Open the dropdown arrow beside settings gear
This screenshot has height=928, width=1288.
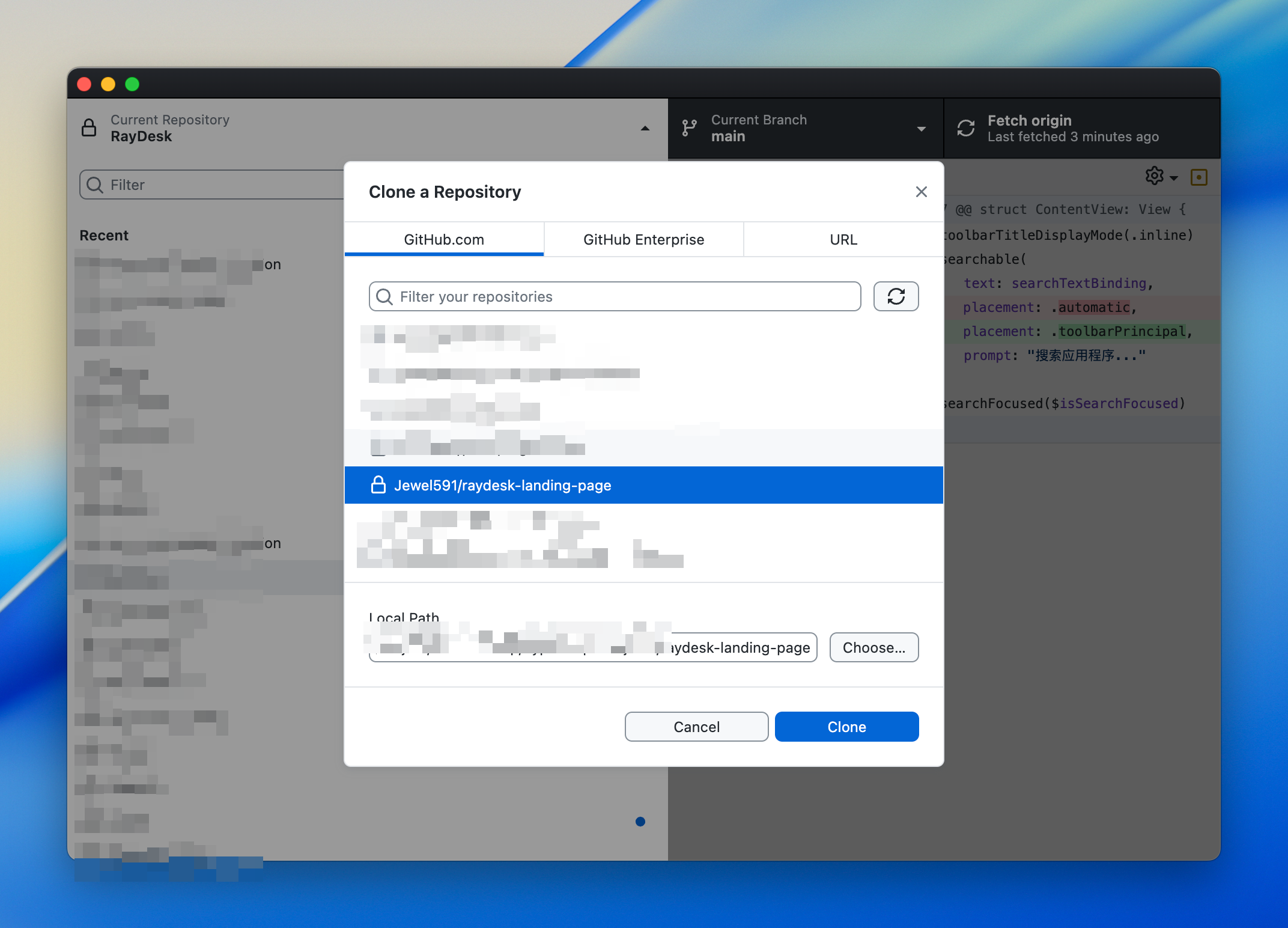click(x=1174, y=178)
